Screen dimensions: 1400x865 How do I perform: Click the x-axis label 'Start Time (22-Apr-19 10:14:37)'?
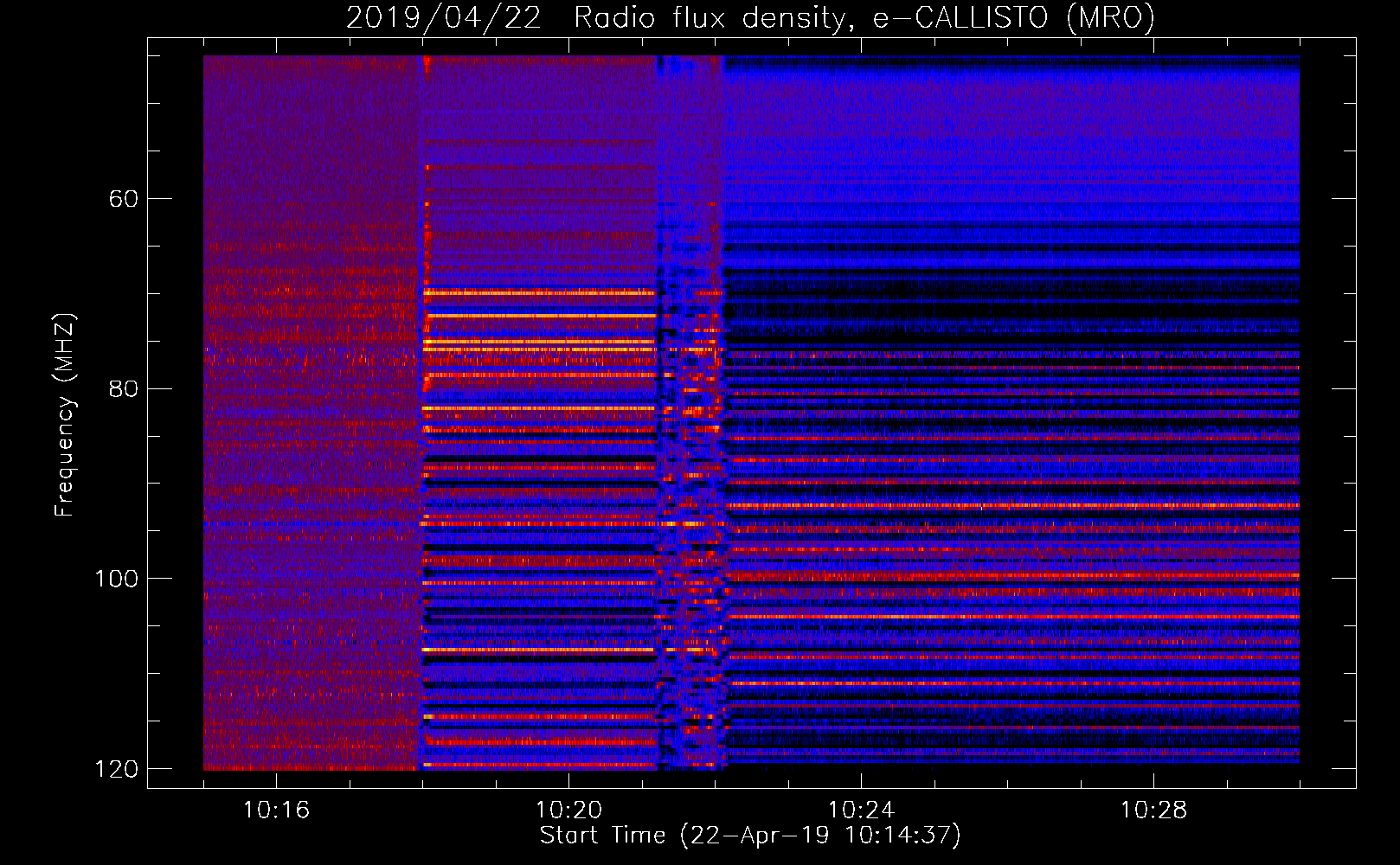[x=750, y=836]
